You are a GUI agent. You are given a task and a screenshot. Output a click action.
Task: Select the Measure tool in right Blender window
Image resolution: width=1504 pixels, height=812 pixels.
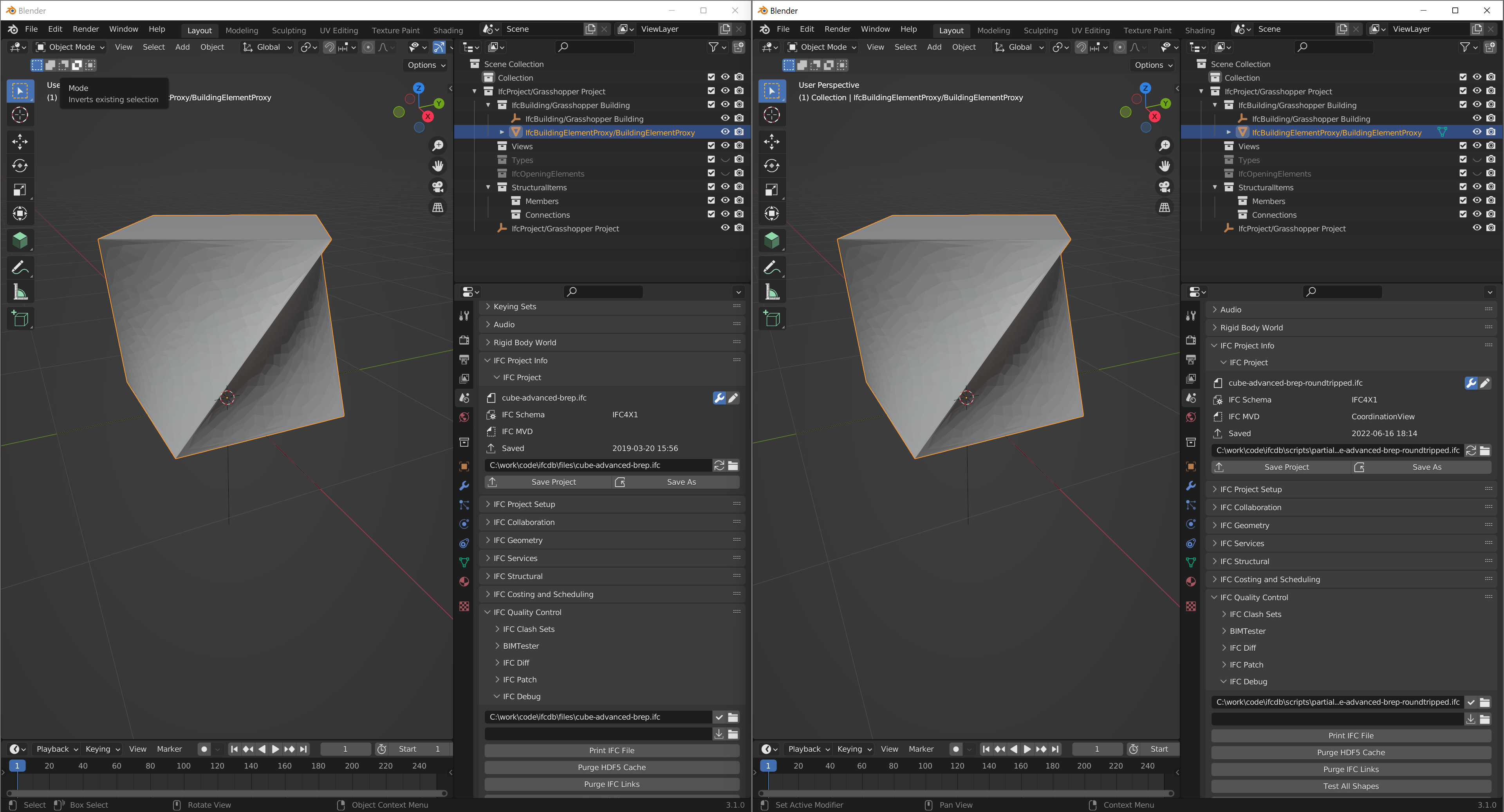coord(772,292)
